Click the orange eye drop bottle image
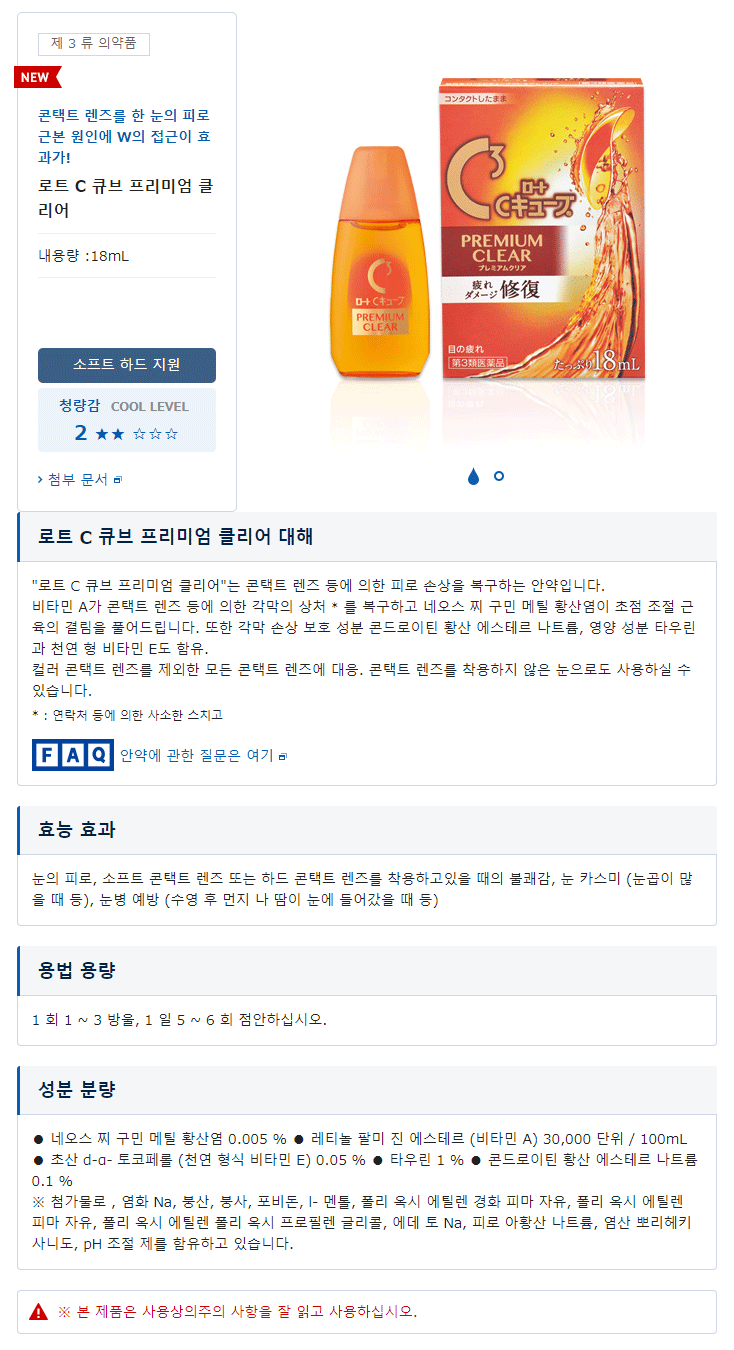Viewport: 734px width, 1350px height. point(382,264)
